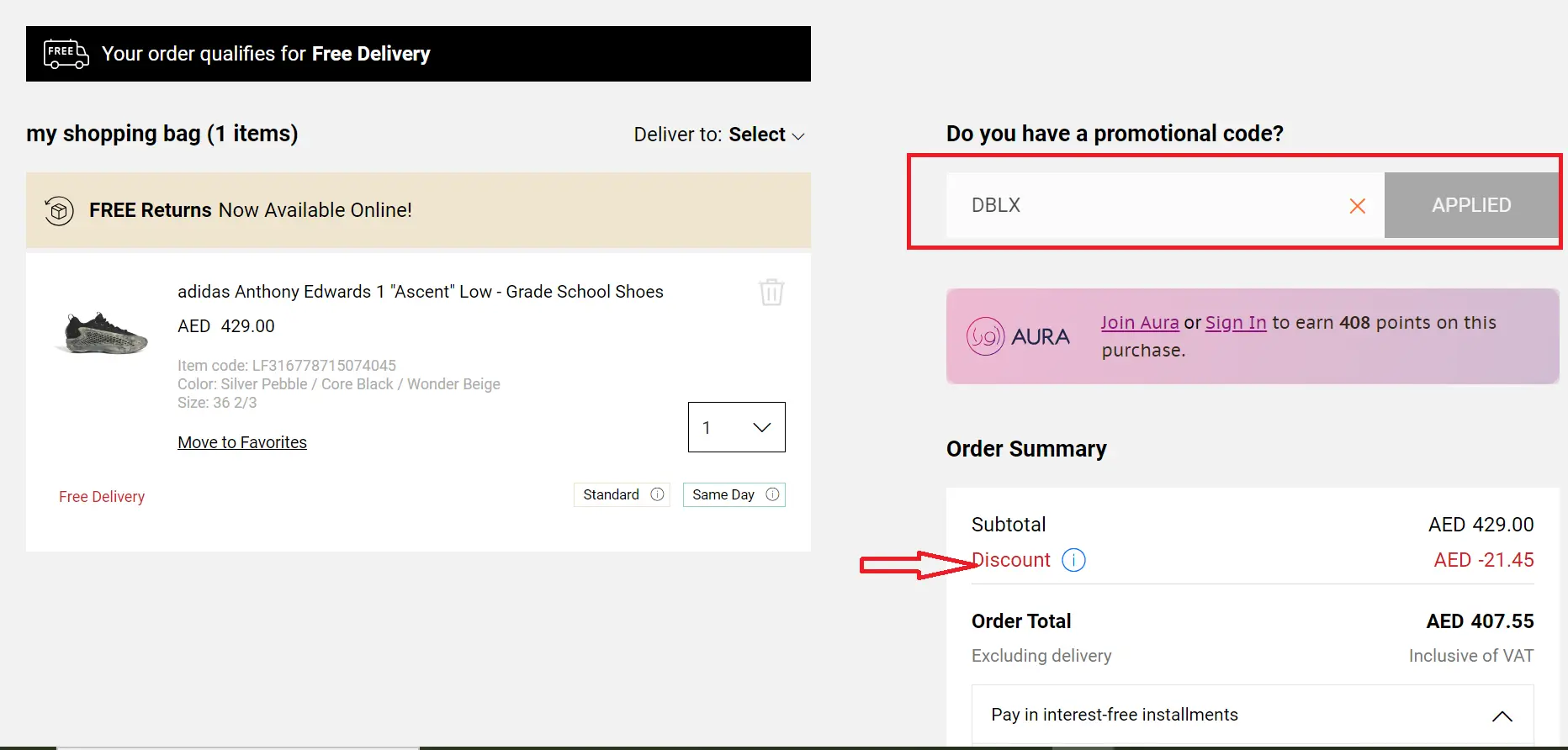
Task: Click the adidas Anthony Edwards product title
Action: [421, 292]
